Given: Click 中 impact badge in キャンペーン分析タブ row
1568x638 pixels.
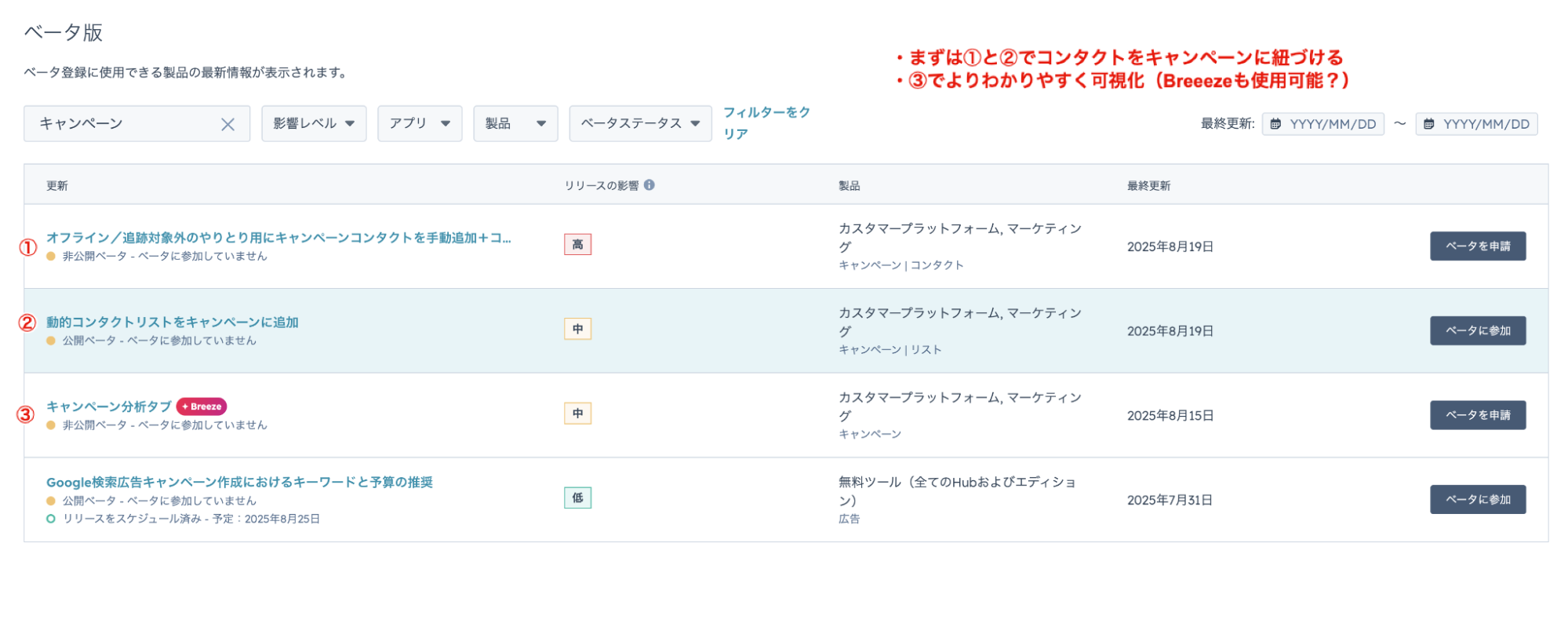Looking at the screenshot, I should click(577, 414).
